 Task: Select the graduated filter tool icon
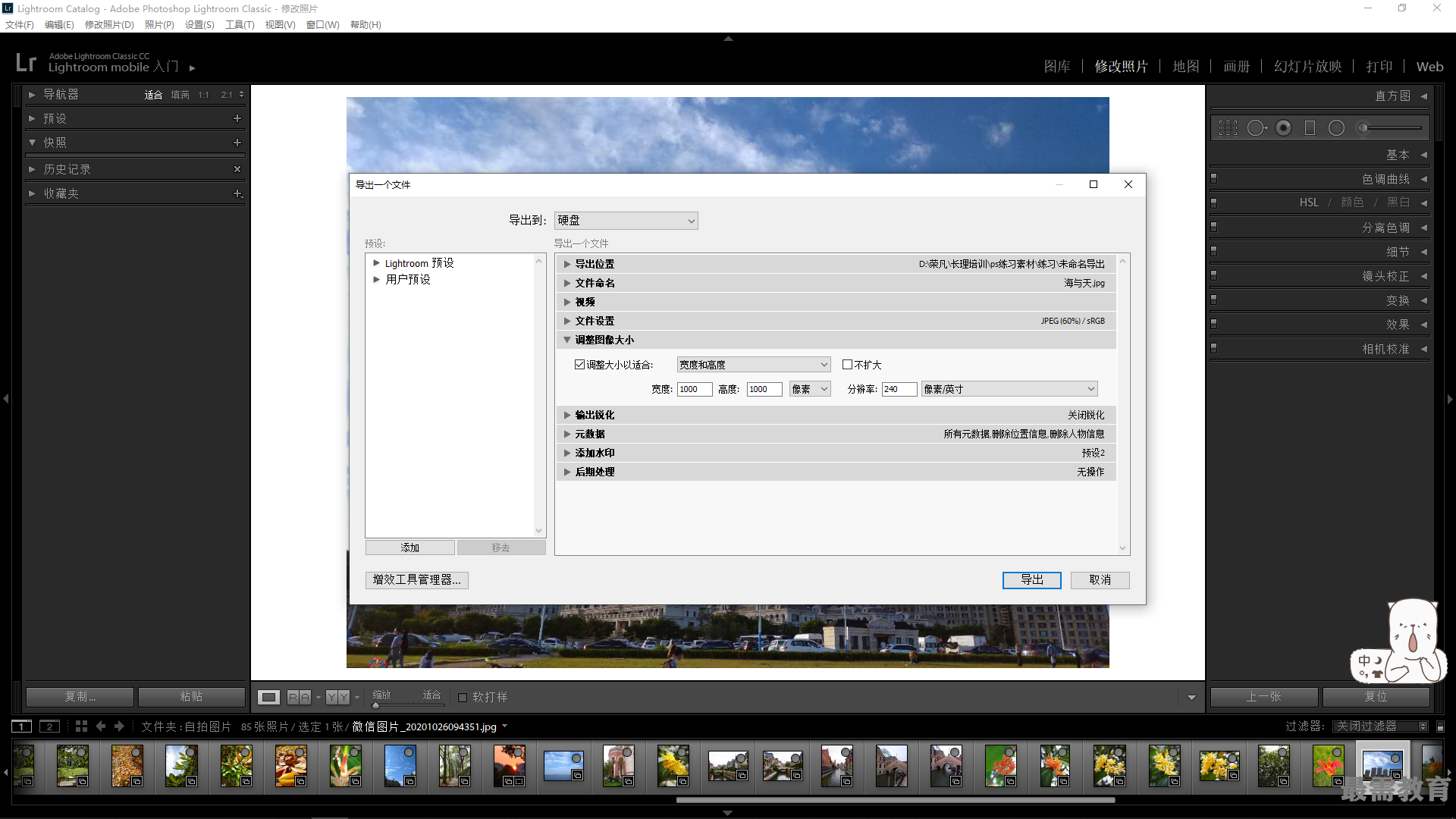(x=1310, y=128)
